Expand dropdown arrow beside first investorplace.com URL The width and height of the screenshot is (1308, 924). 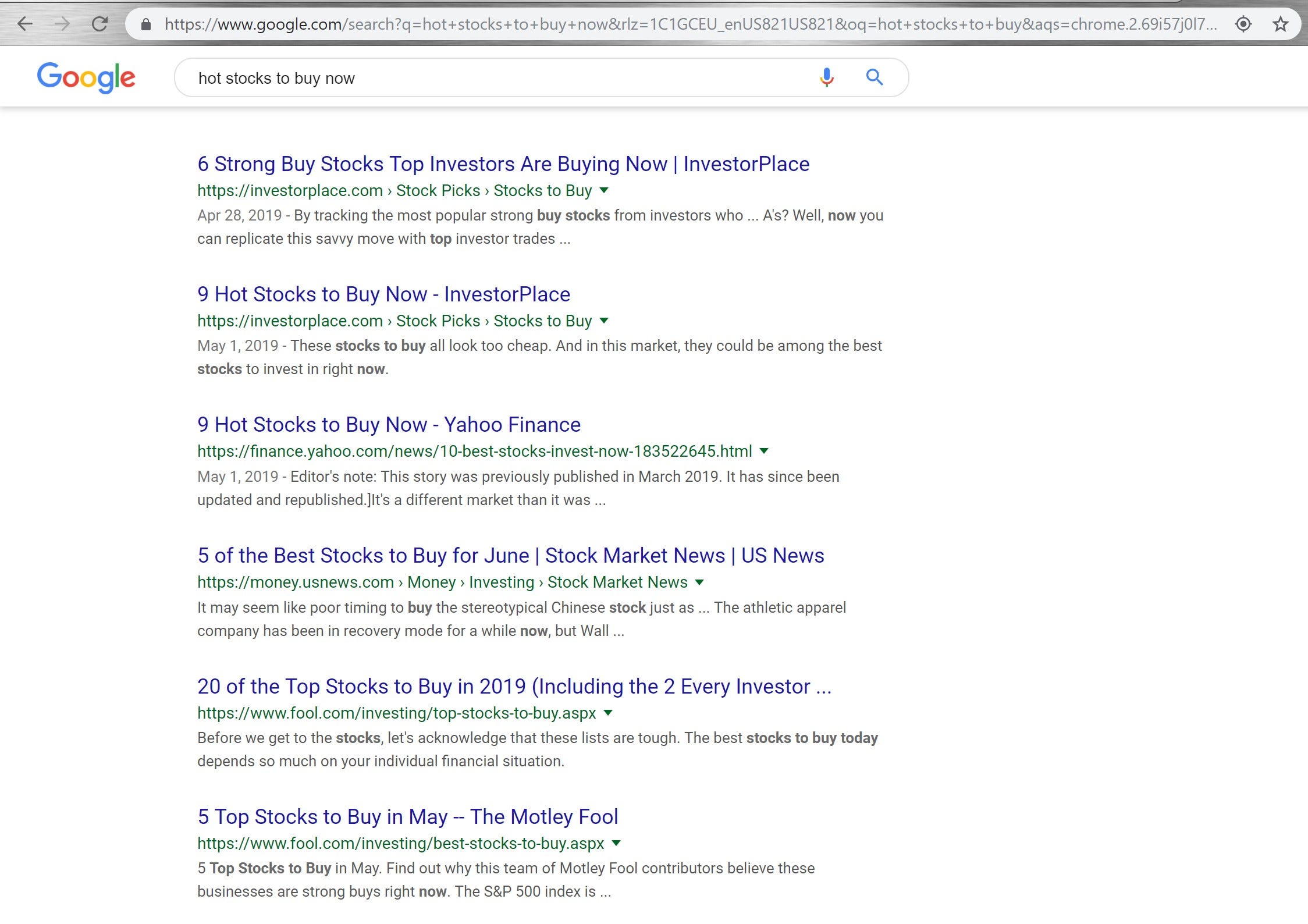point(604,190)
